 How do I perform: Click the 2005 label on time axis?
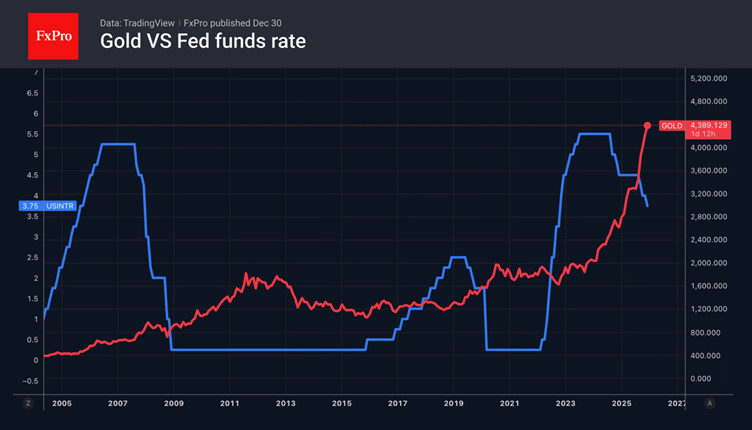pyautogui.click(x=62, y=403)
